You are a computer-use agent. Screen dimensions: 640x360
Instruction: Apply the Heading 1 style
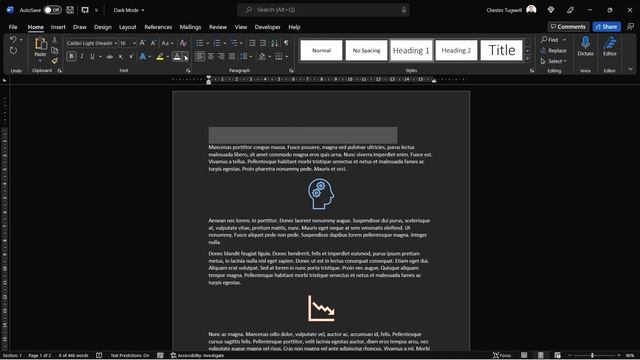pyautogui.click(x=411, y=50)
